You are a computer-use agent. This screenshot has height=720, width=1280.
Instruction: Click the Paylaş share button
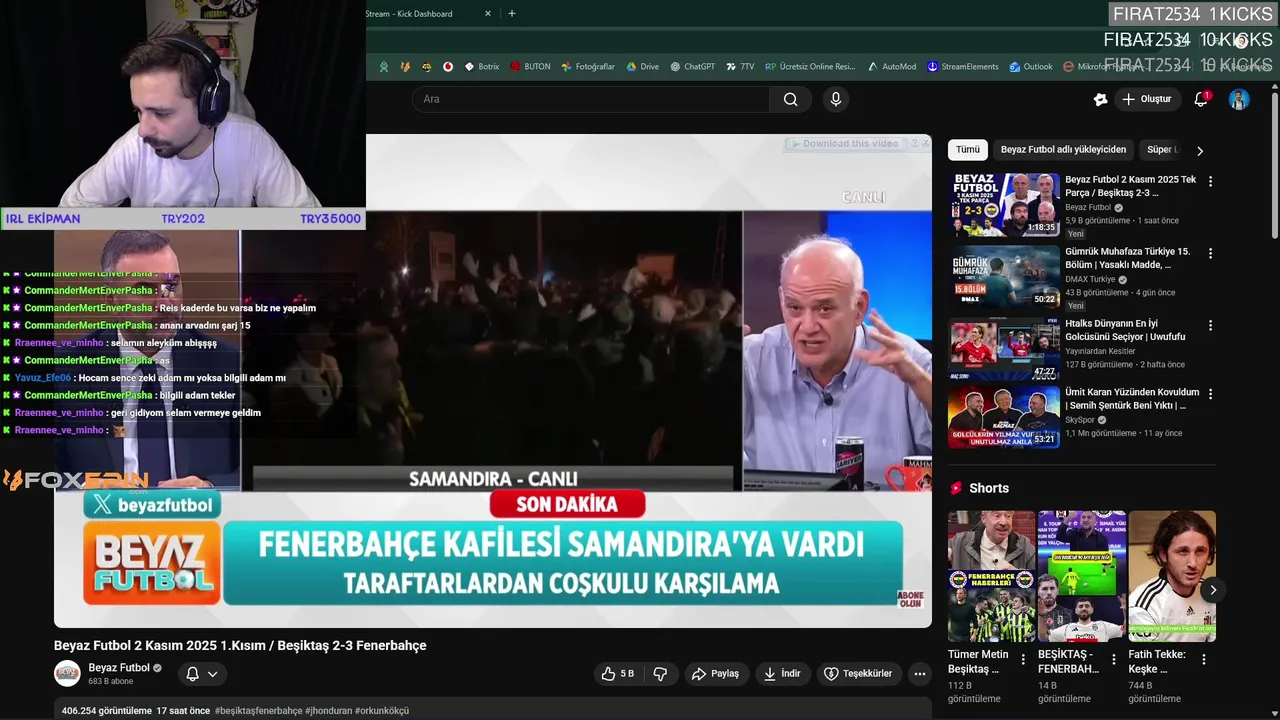[716, 674]
